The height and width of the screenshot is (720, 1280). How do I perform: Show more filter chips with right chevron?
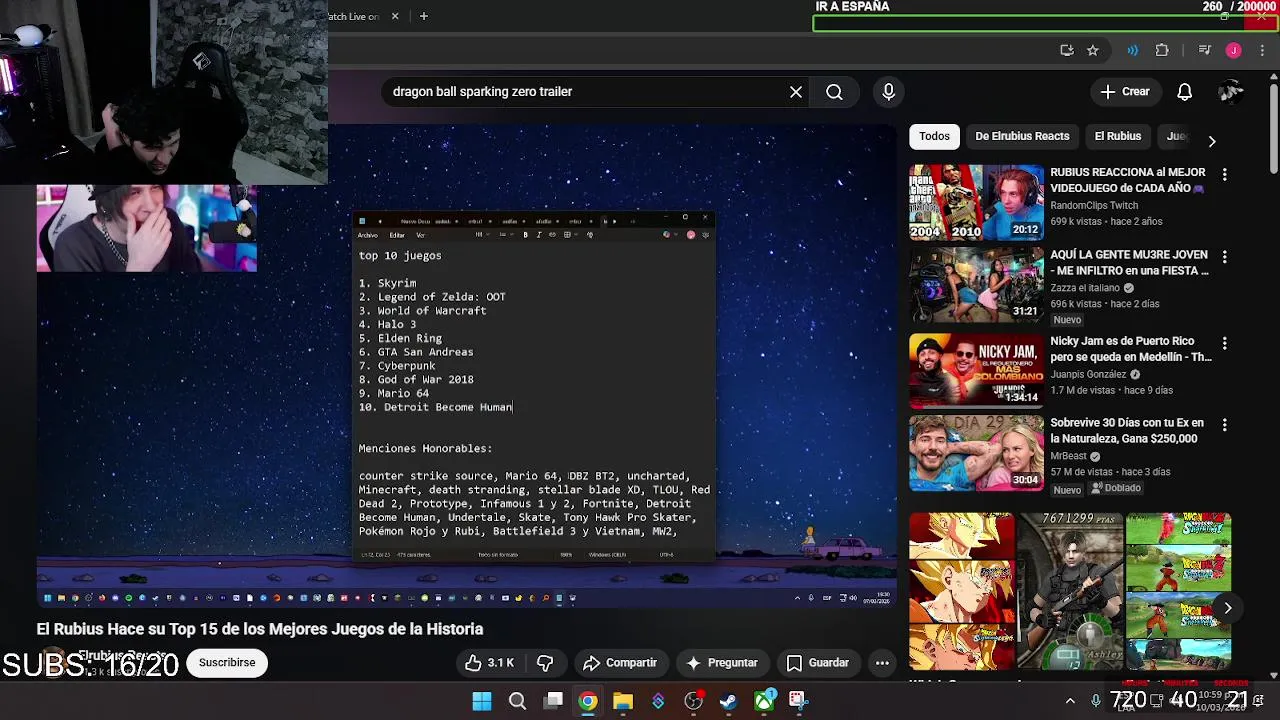click(x=1212, y=141)
